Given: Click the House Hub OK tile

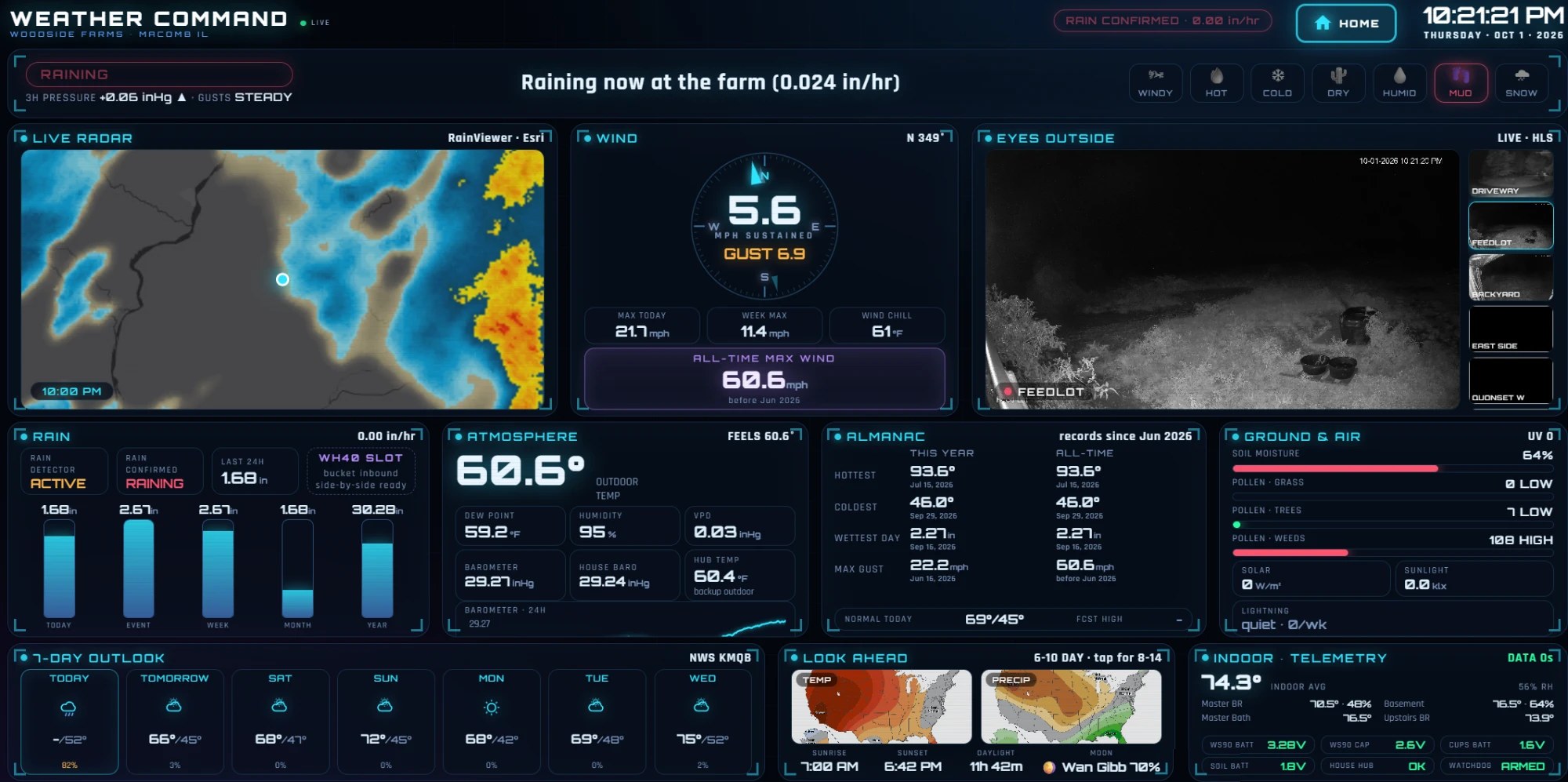Looking at the screenshot, I should tap(1377, 766).
